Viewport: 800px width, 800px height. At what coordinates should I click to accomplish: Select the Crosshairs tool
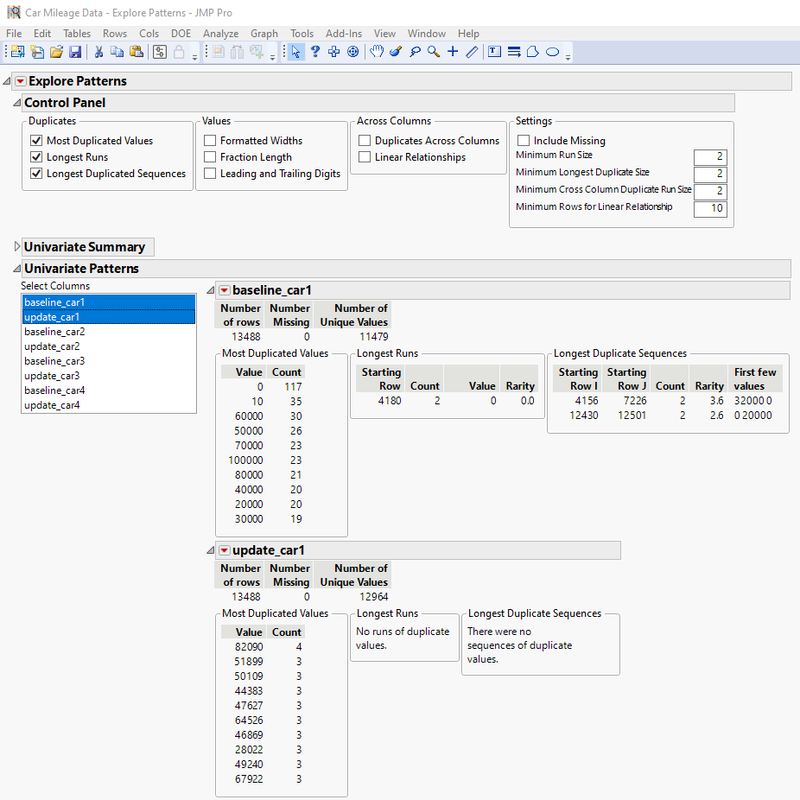453,52
